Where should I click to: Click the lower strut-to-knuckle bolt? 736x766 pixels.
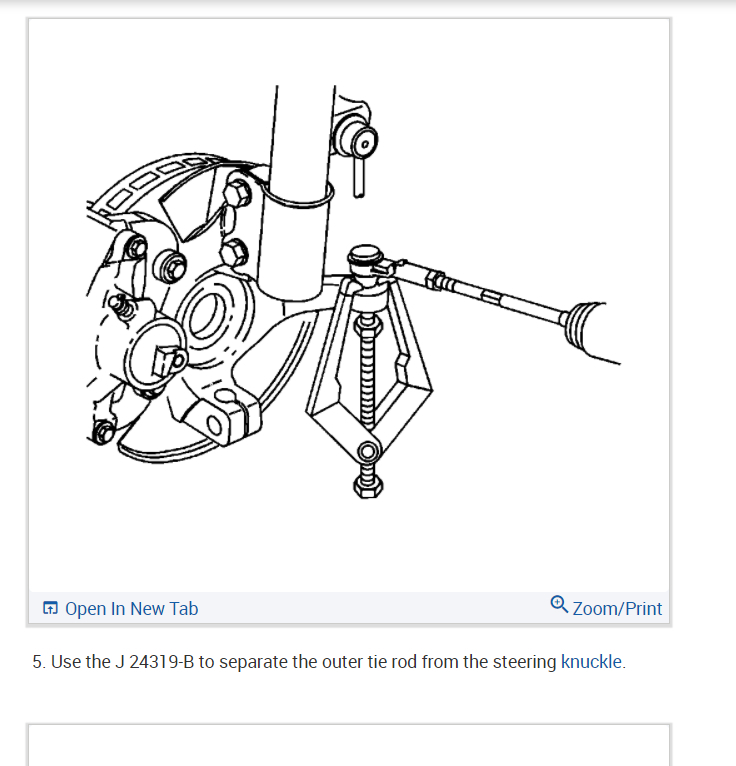click(234, 253)
